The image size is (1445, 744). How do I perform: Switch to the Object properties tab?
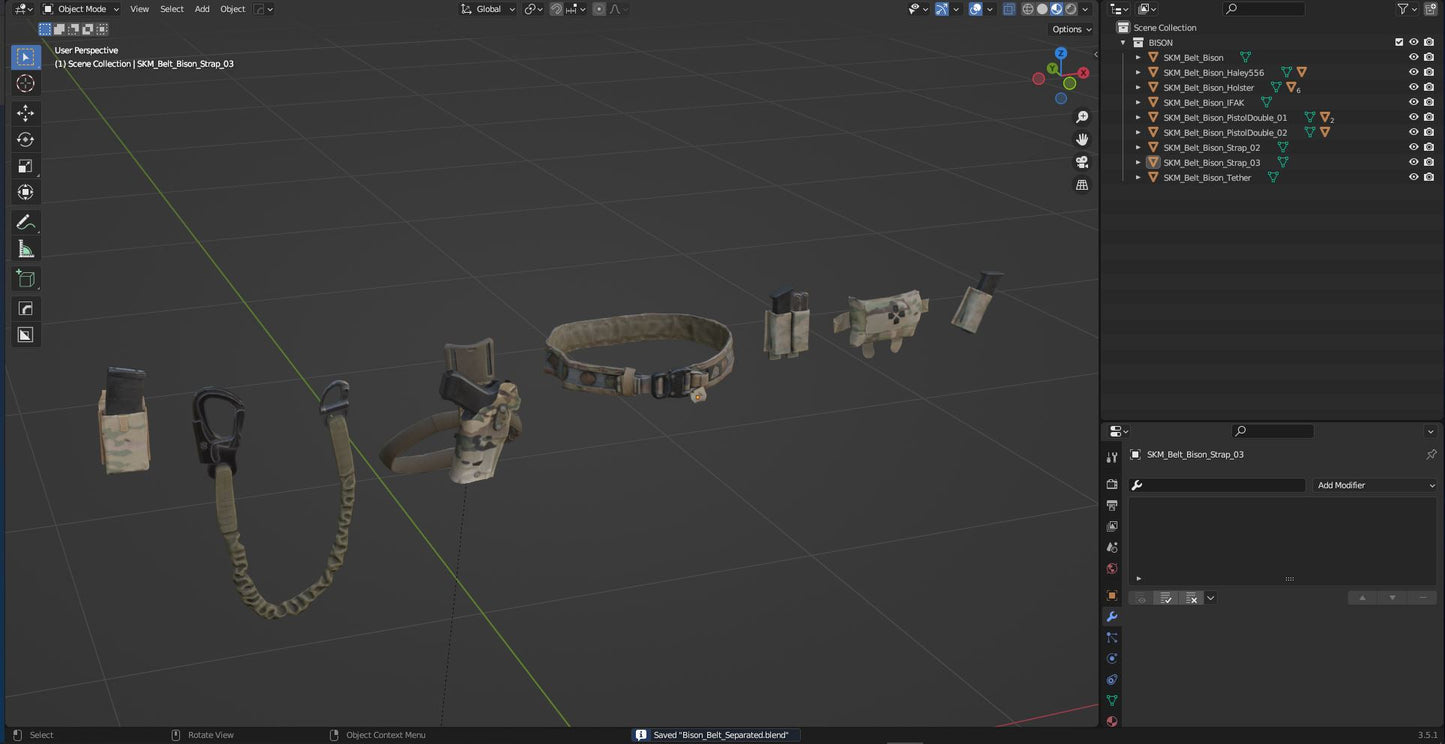1111,595
